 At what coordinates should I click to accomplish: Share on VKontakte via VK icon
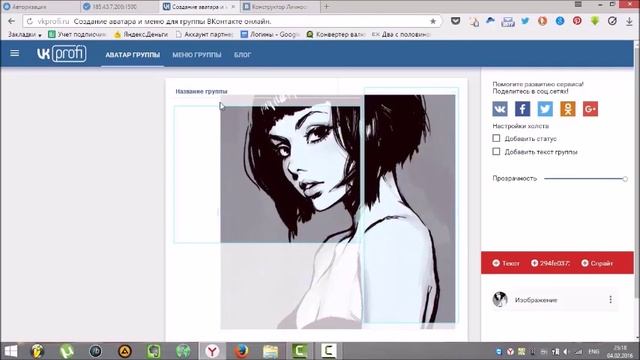(x=500, y=109)
